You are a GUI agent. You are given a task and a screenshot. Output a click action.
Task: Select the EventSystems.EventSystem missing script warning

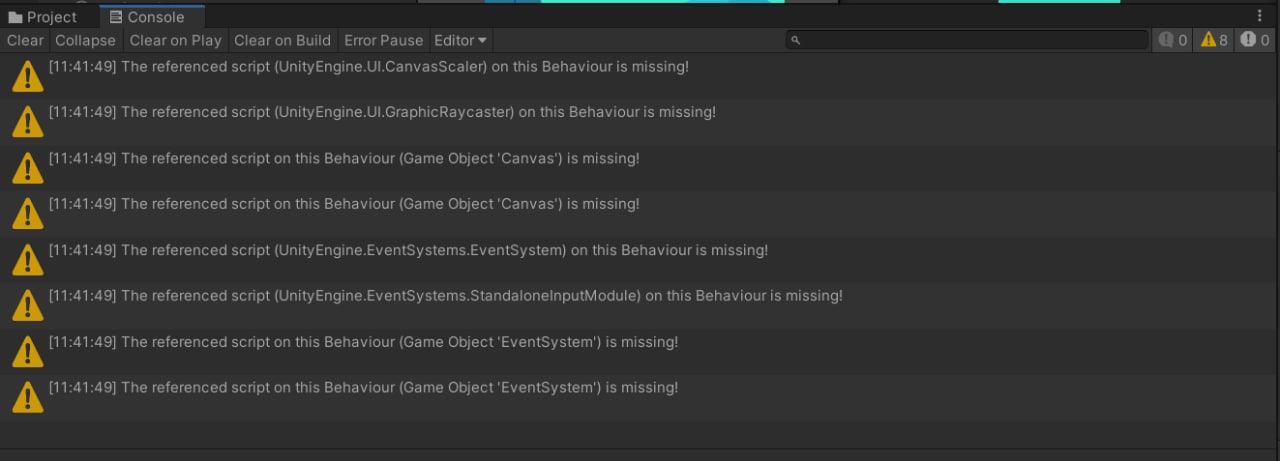pyautogui.click(x=640, y=260)
